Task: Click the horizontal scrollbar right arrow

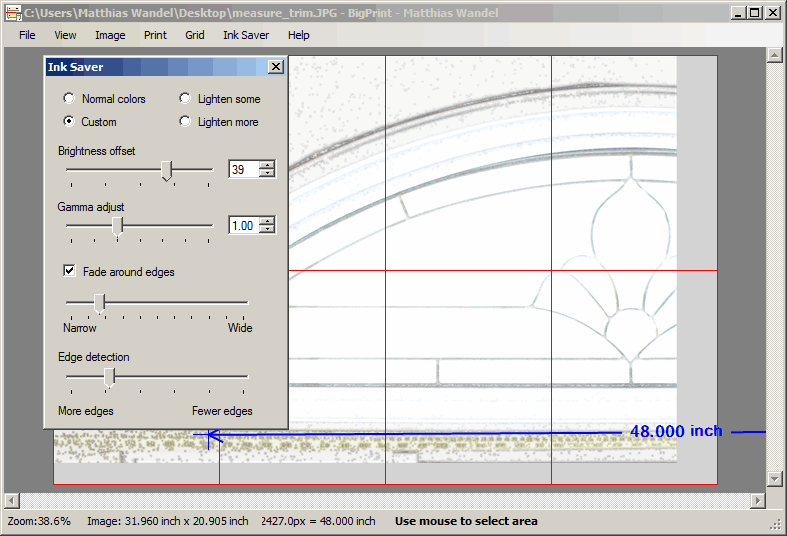Action: [x=756, y=499]
